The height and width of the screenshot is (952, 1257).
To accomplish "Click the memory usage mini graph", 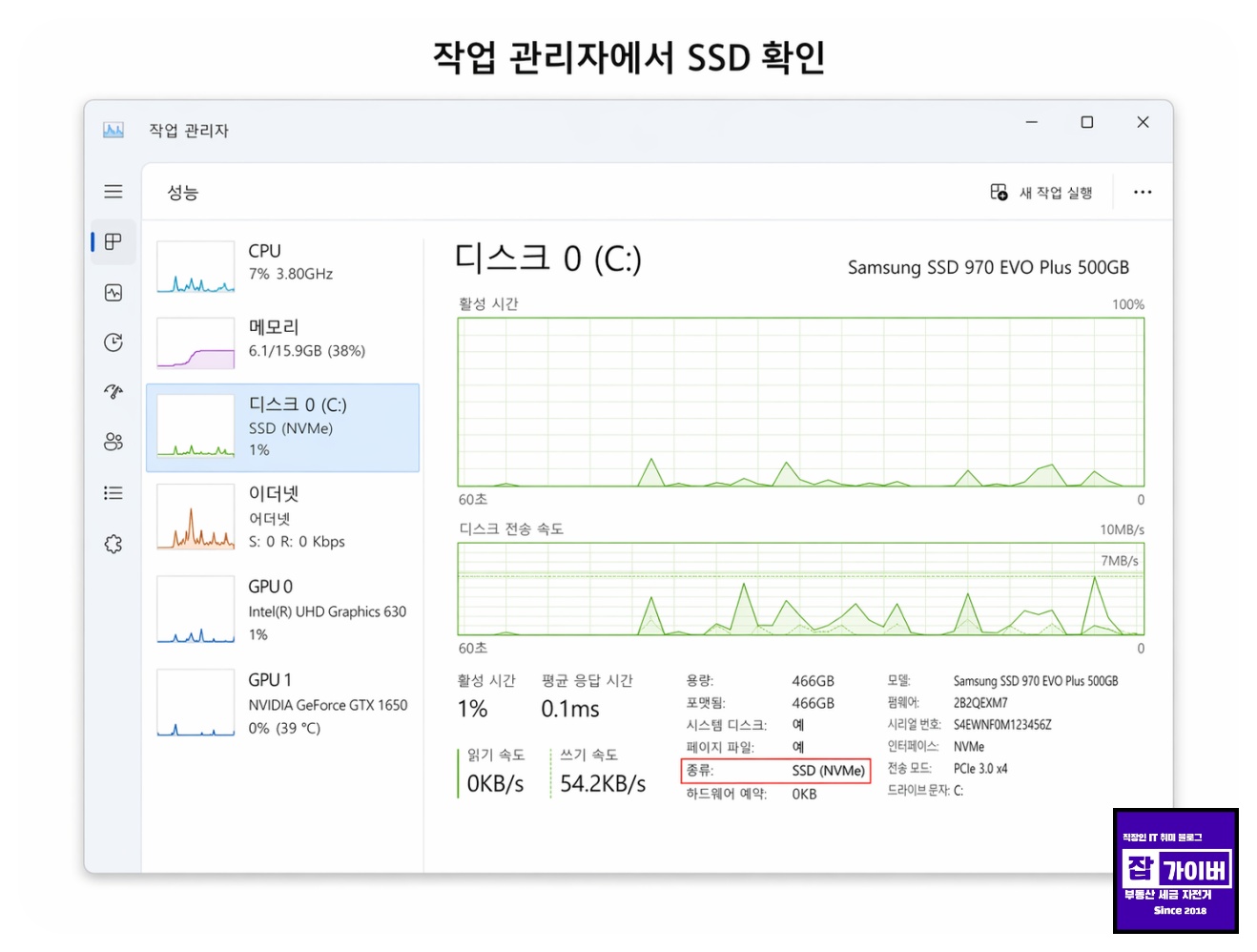I will (x=196, y=343).
